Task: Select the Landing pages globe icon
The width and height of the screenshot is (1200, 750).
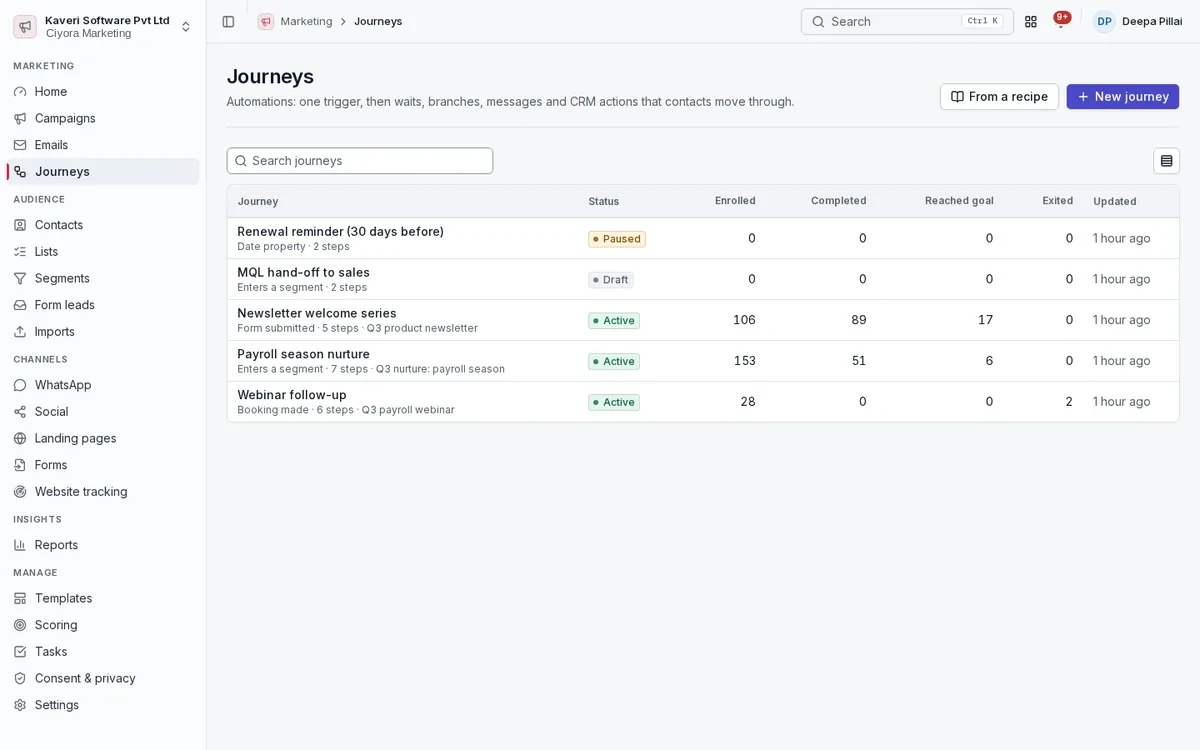Action: point(20,438)
